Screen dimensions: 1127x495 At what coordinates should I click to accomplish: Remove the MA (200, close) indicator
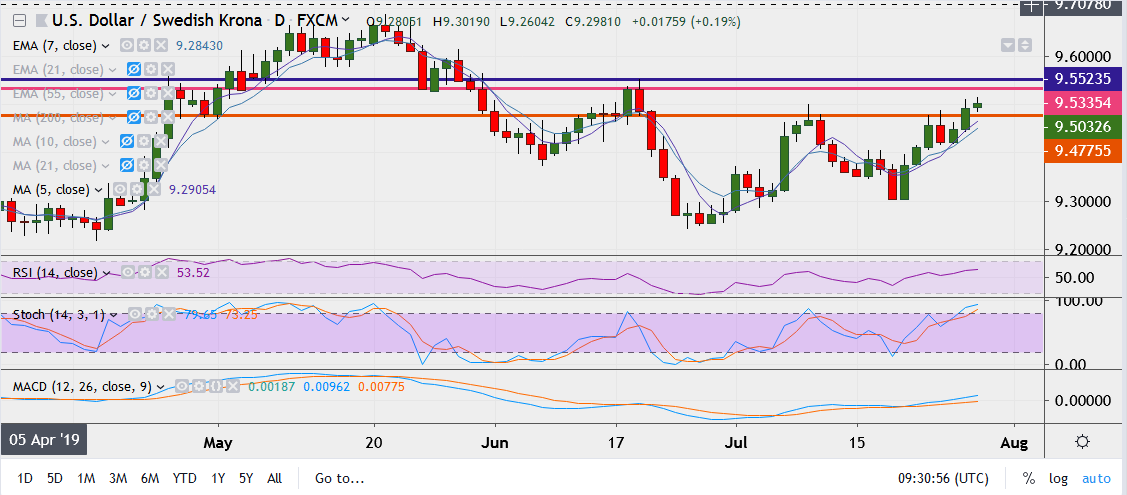click(x=167, y=117)
